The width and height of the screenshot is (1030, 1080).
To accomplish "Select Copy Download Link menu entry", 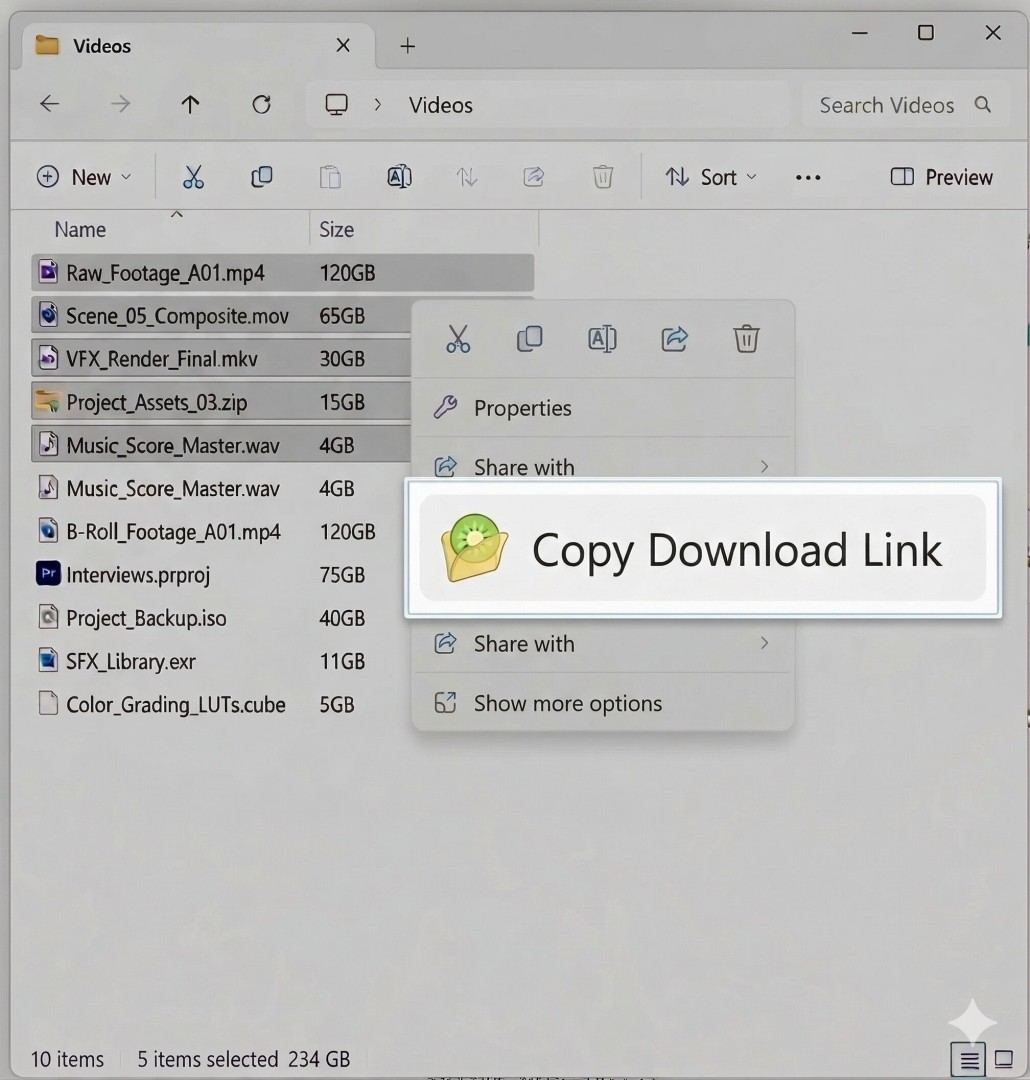I will click(x=702, y=549).
